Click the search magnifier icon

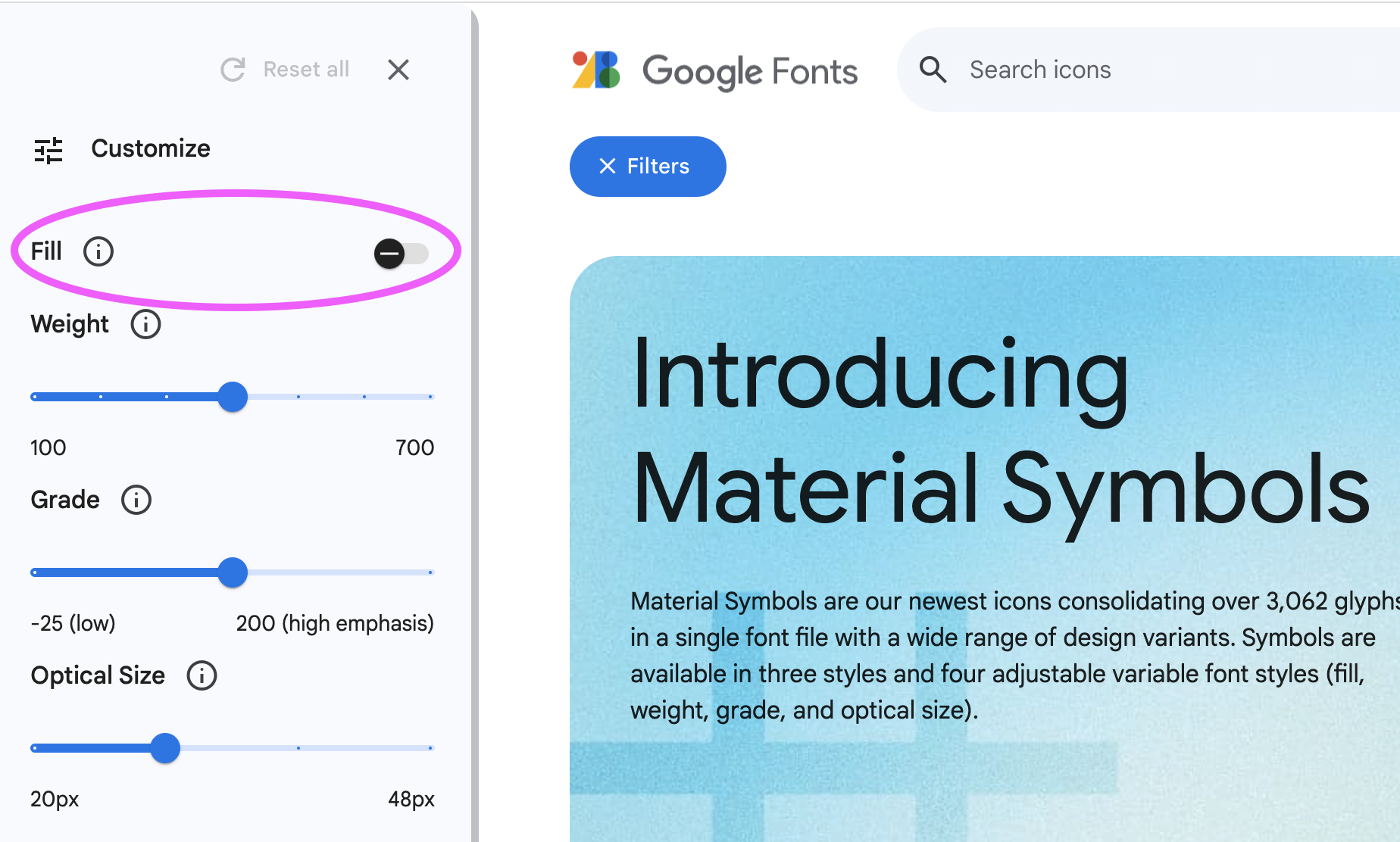pyautogui.click(x=933, y=69)
